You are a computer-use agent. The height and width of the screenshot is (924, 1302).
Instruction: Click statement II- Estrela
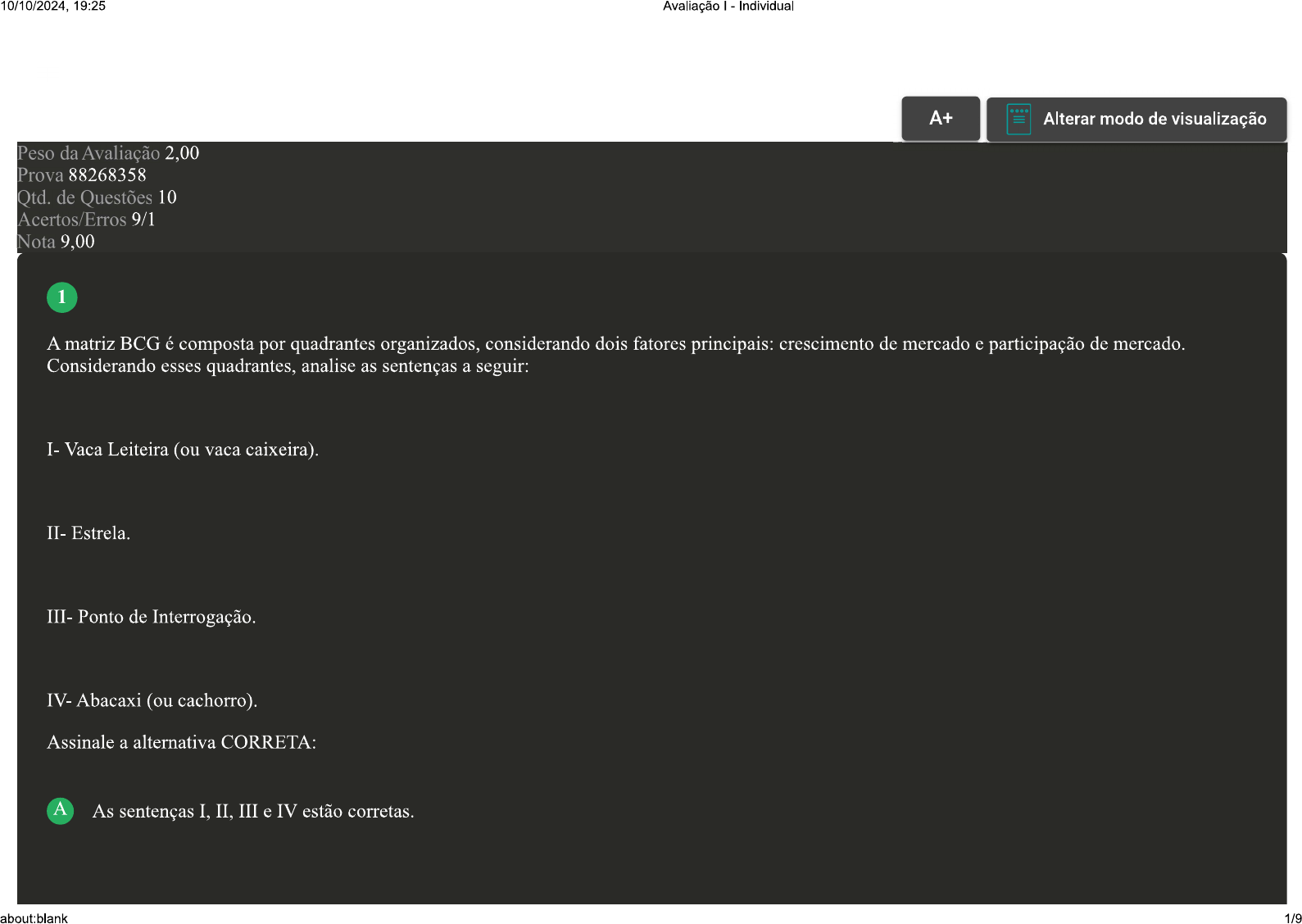point(88,533)
